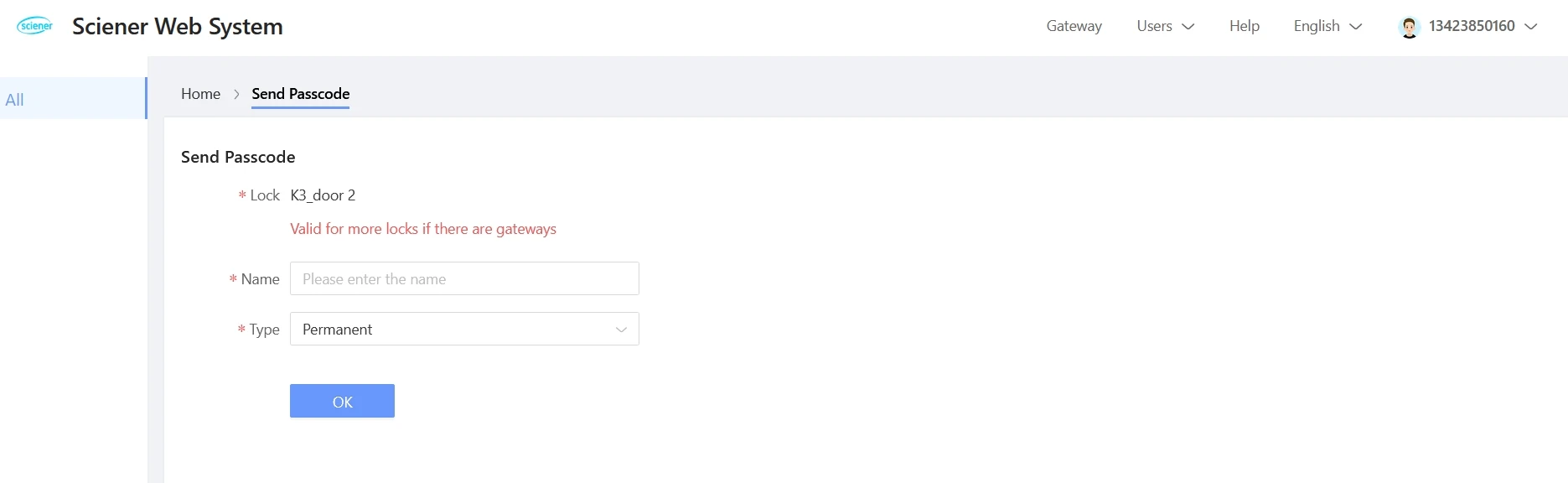This screenshot has height=483, width=1568.
Task: Click the K3_door 2 lock name
Action: (323, 195)
